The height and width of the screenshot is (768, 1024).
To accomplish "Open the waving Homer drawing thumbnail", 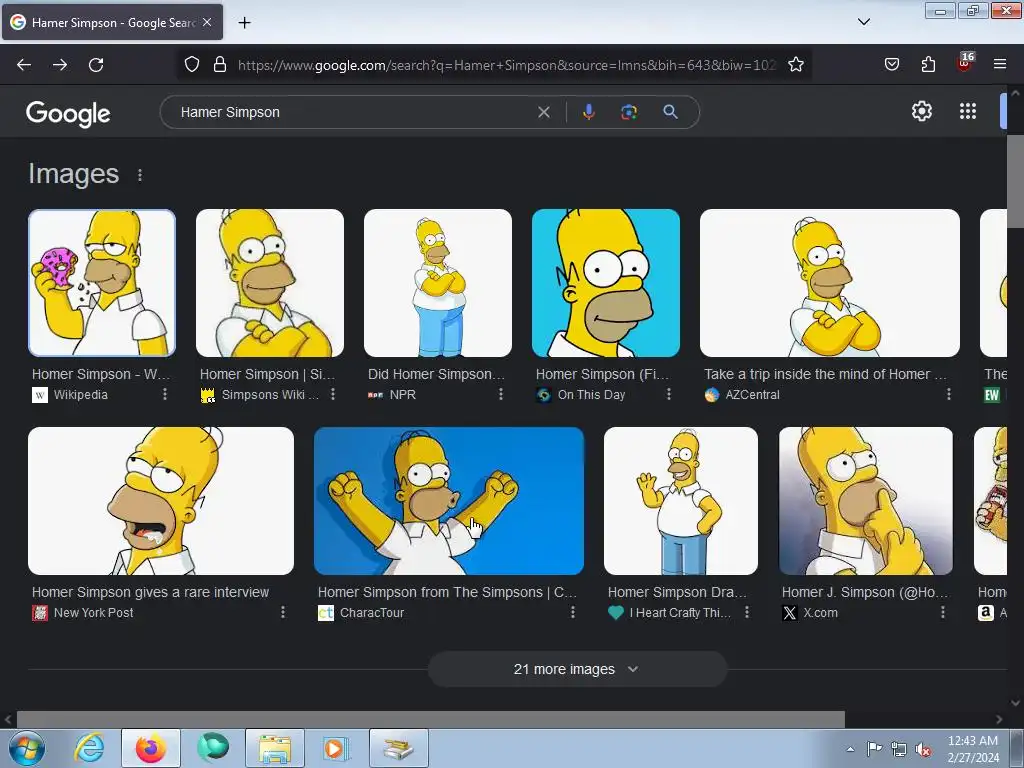I will 681,501.
